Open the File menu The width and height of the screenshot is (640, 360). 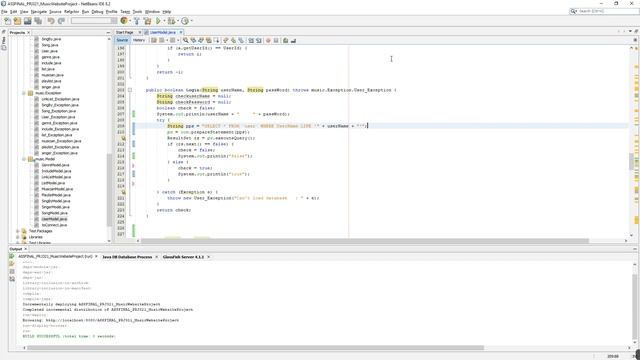pos(4,12)
